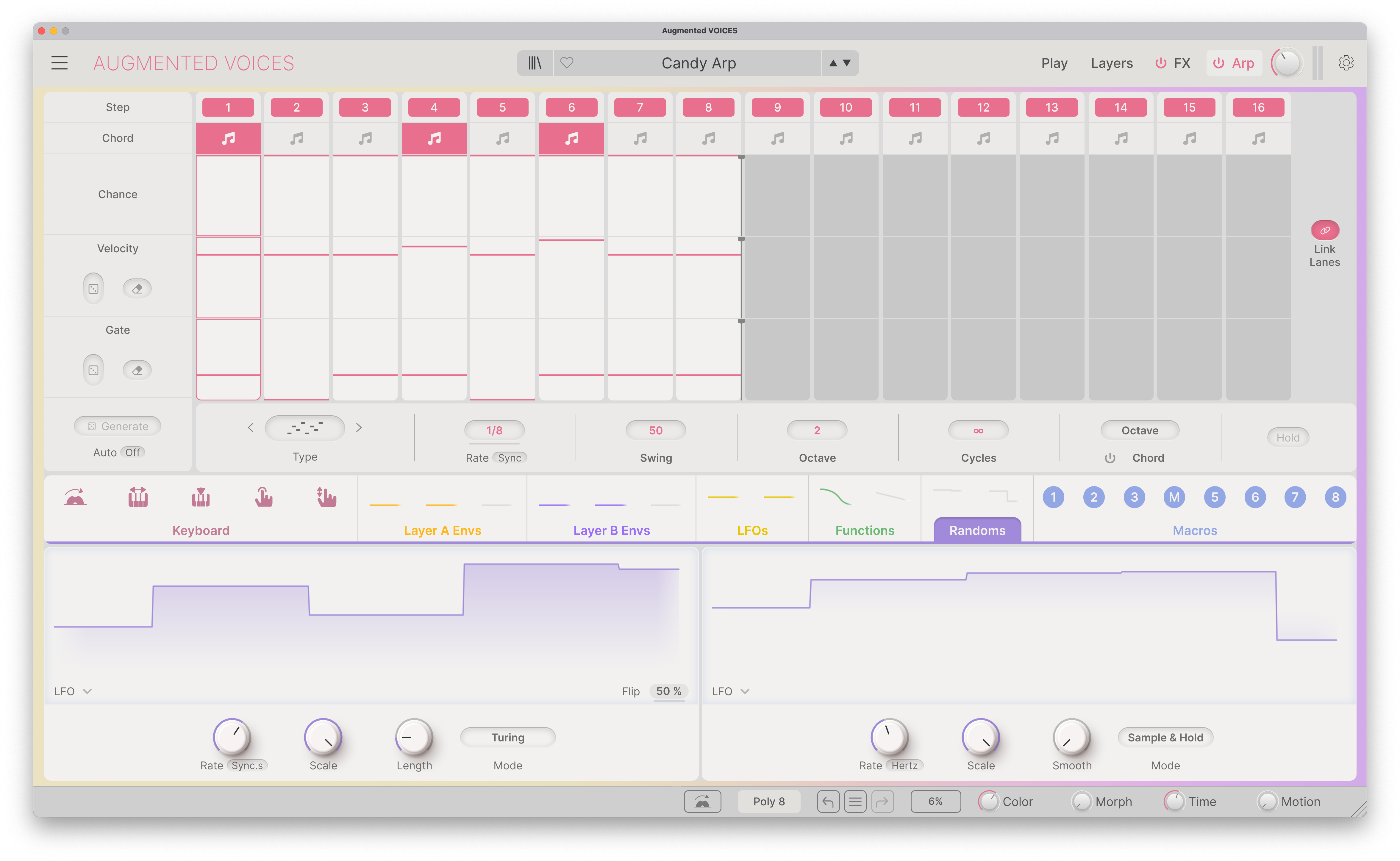Image resolution: width=1400 pixels, height=861 pixels.
Task: Open the hamburger main menu
Action: (x=60, y=63)
